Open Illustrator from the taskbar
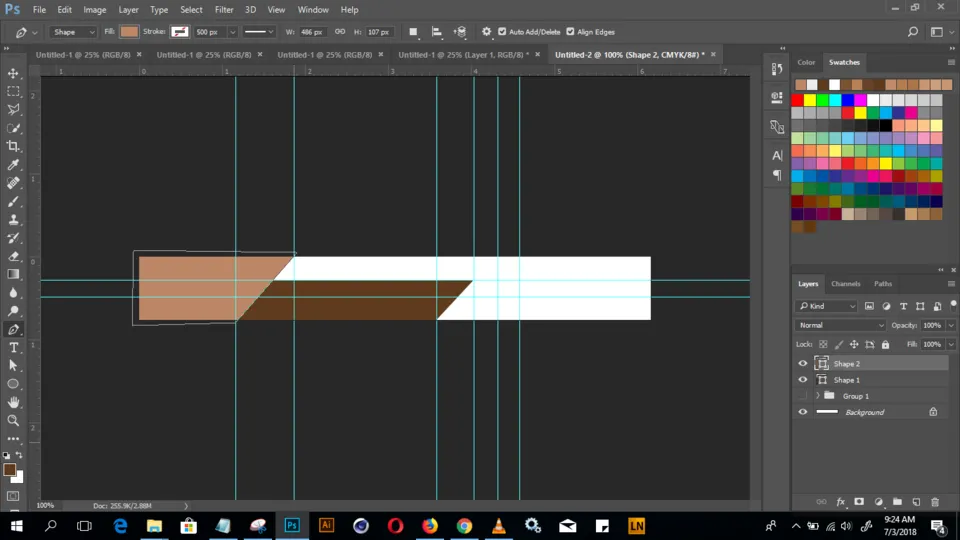Viewport: 960px width, 540px height. pos(326,526)
